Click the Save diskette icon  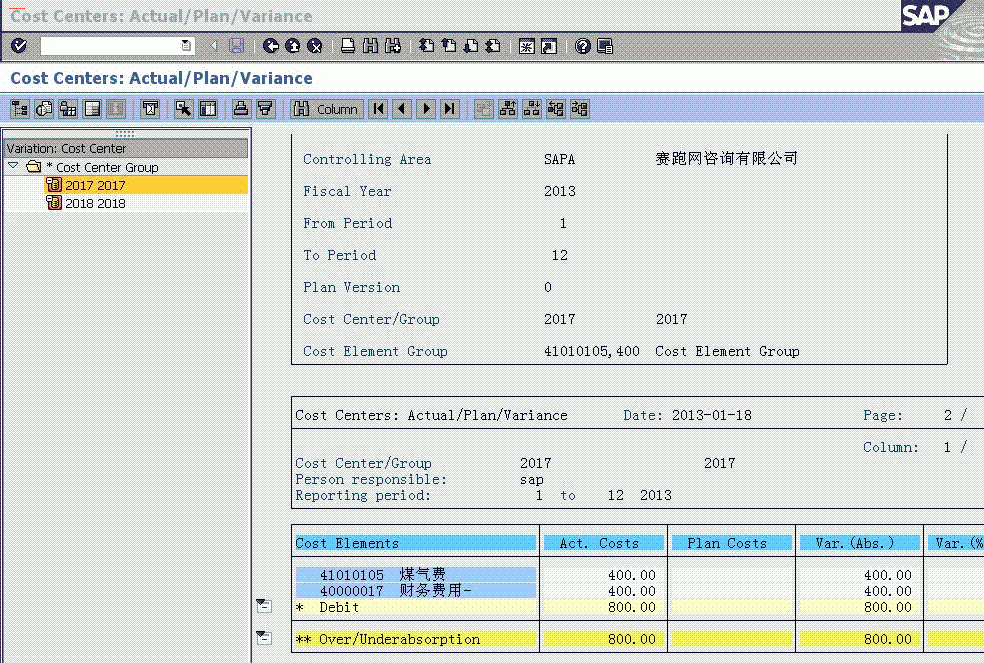[236, 46]
